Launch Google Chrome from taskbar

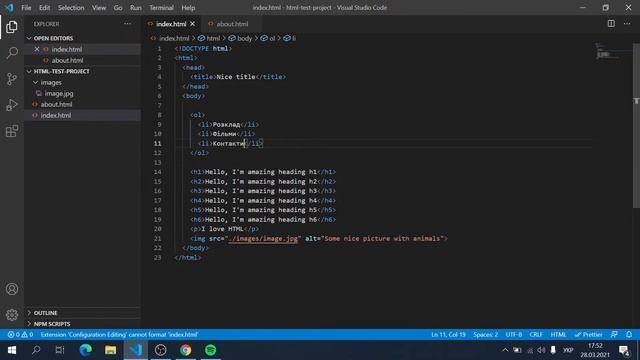click(x=186, y=350)
